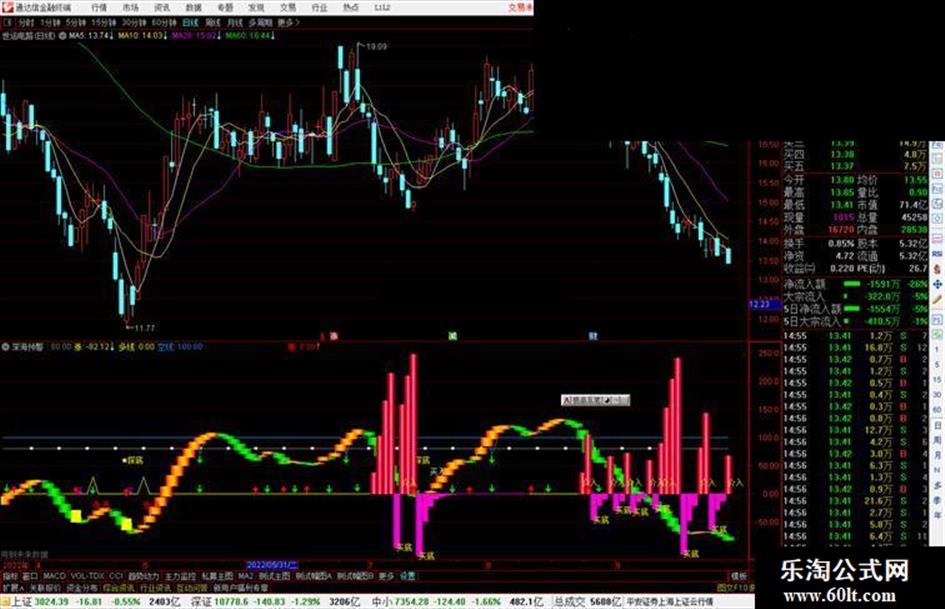Switch to 1分钟 chart period
945x609 pixels.
[50, 22]
